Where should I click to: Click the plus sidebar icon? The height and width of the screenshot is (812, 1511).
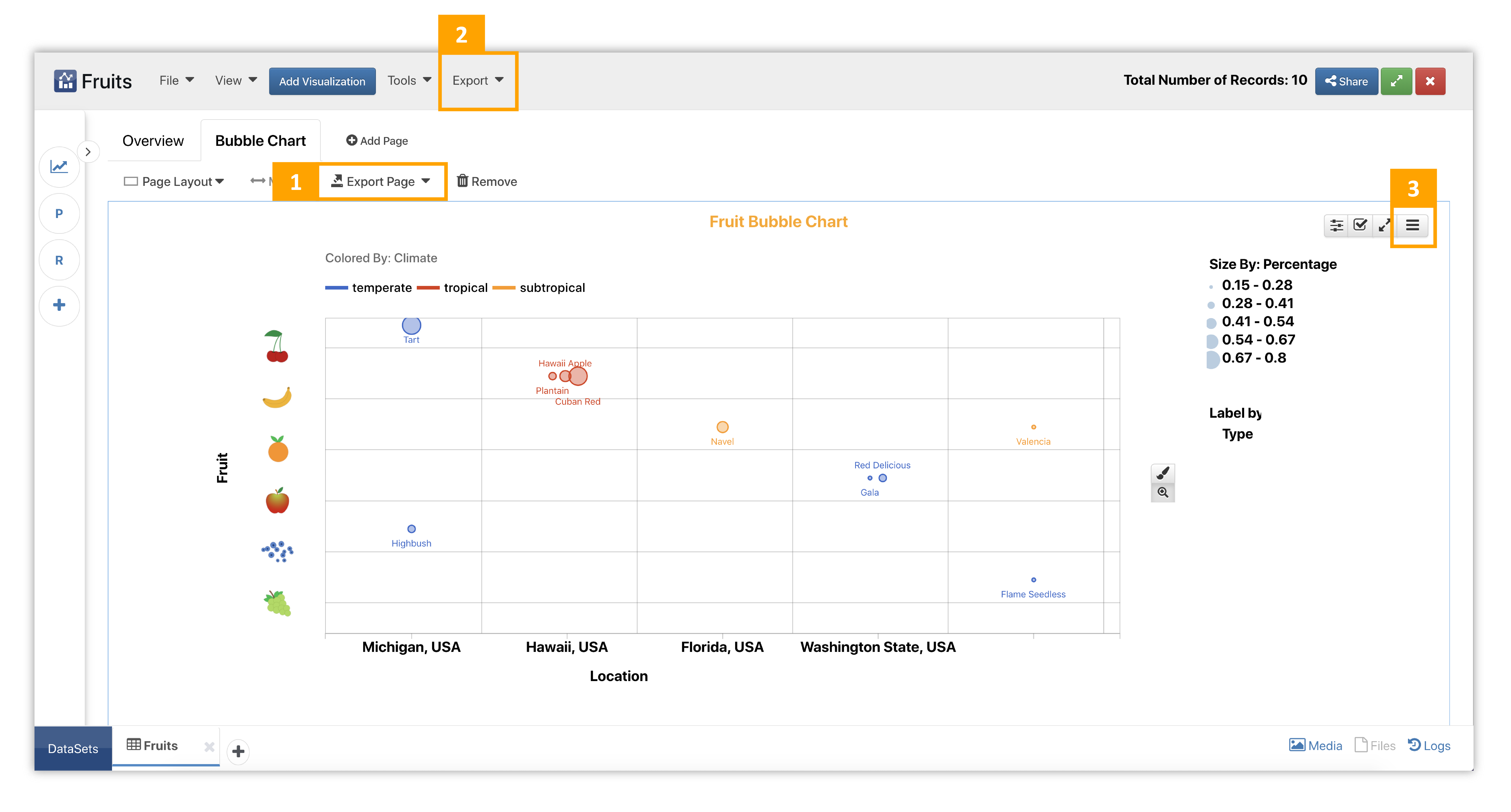point(59,306)
